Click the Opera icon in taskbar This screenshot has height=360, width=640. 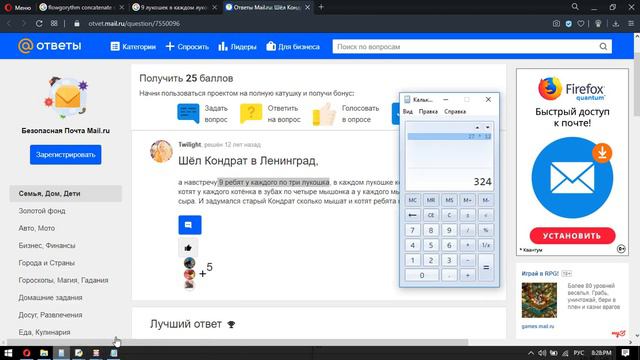click(x=26, y=353)
